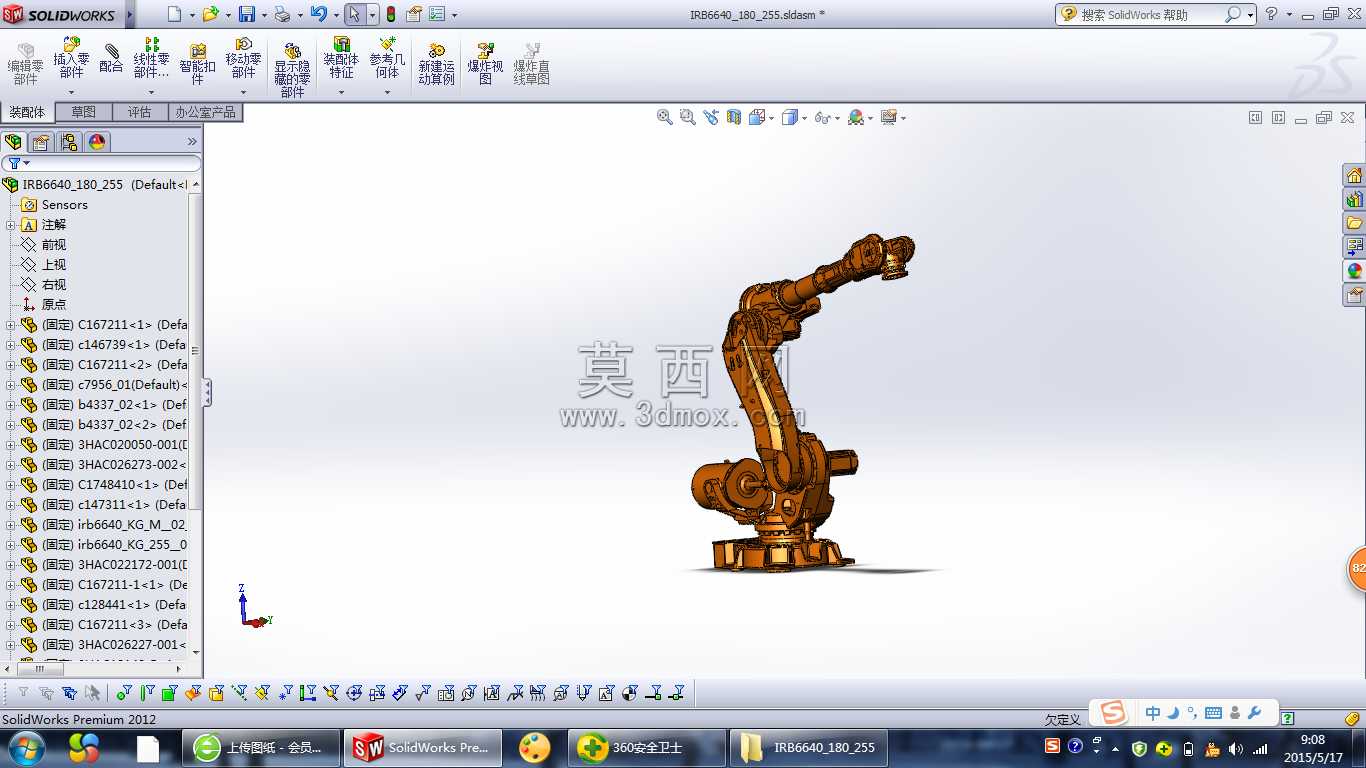Click the Print icon in the top toolbar
The width and height of the screenshot is (1366, 768).
pos(282,14)
